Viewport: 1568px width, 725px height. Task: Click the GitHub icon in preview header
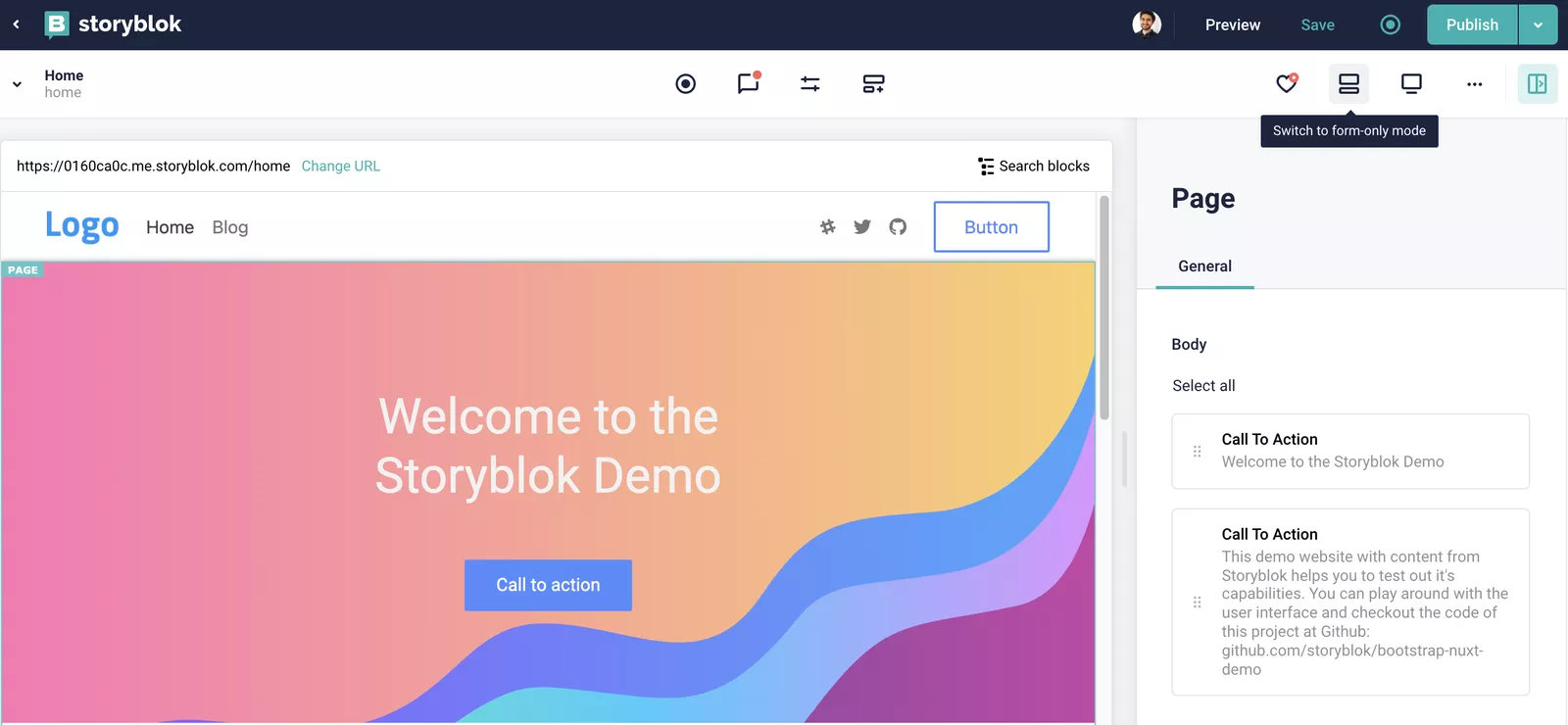pyautogui.click(x=898, y=226)
